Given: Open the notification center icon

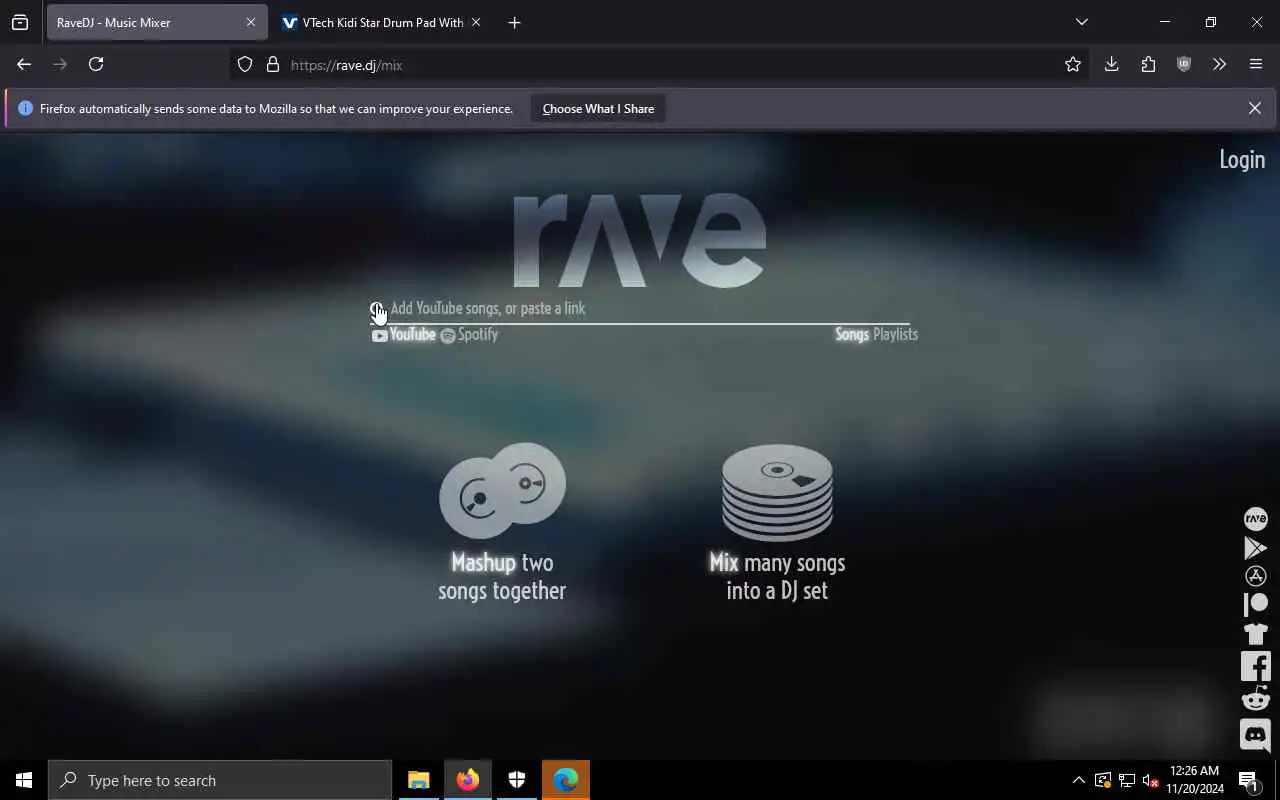Looking at the screenshot, I should click(x=1250, y=780).
